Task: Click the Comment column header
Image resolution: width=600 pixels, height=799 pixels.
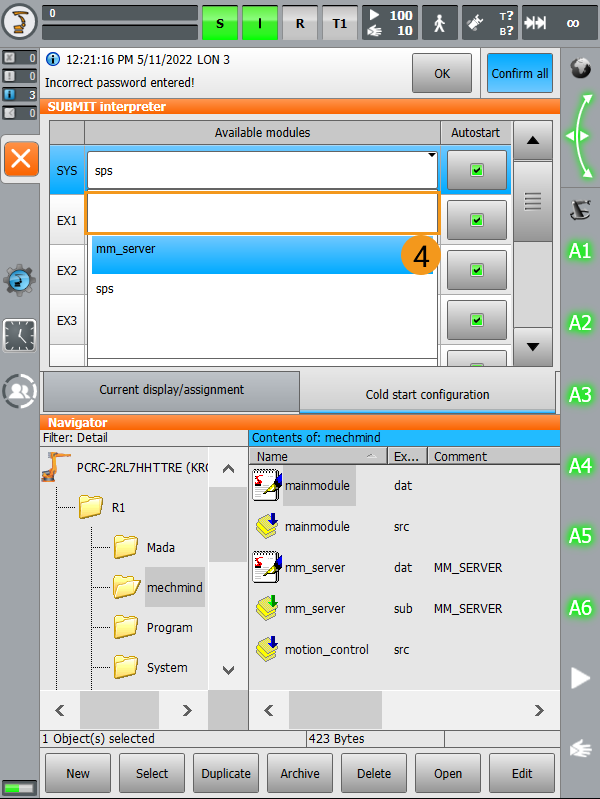Action: [493, 457]
